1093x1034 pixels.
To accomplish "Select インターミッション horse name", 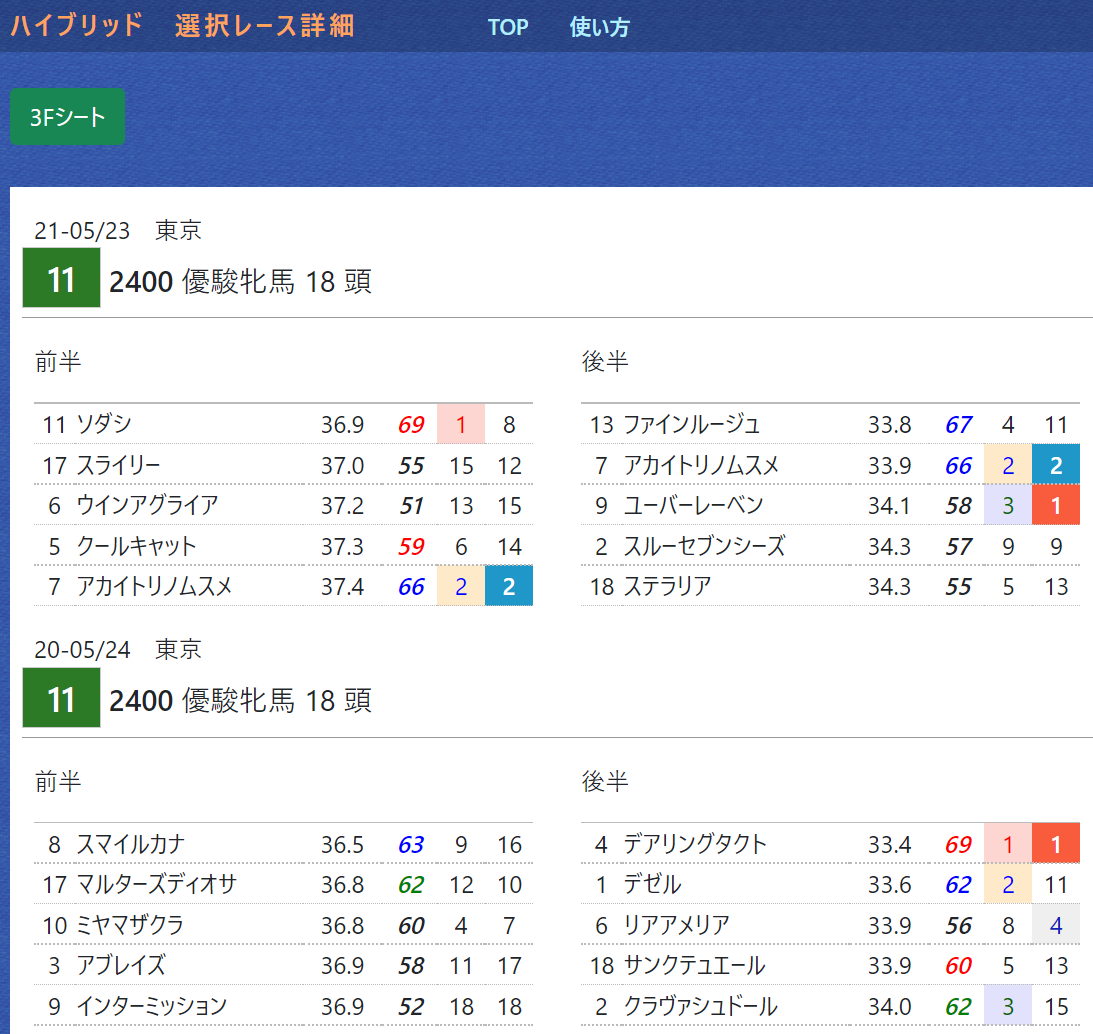I will point(152,1006).
